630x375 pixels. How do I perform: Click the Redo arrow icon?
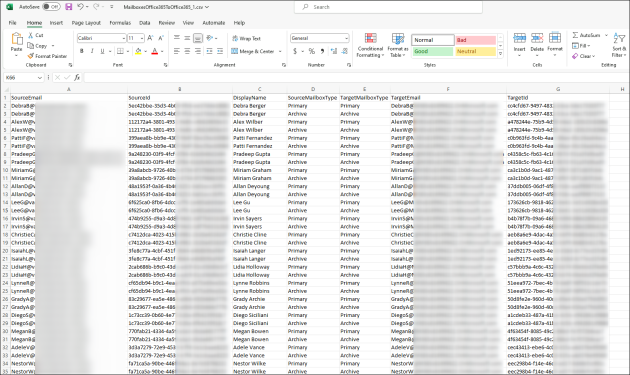pos(96,6)
